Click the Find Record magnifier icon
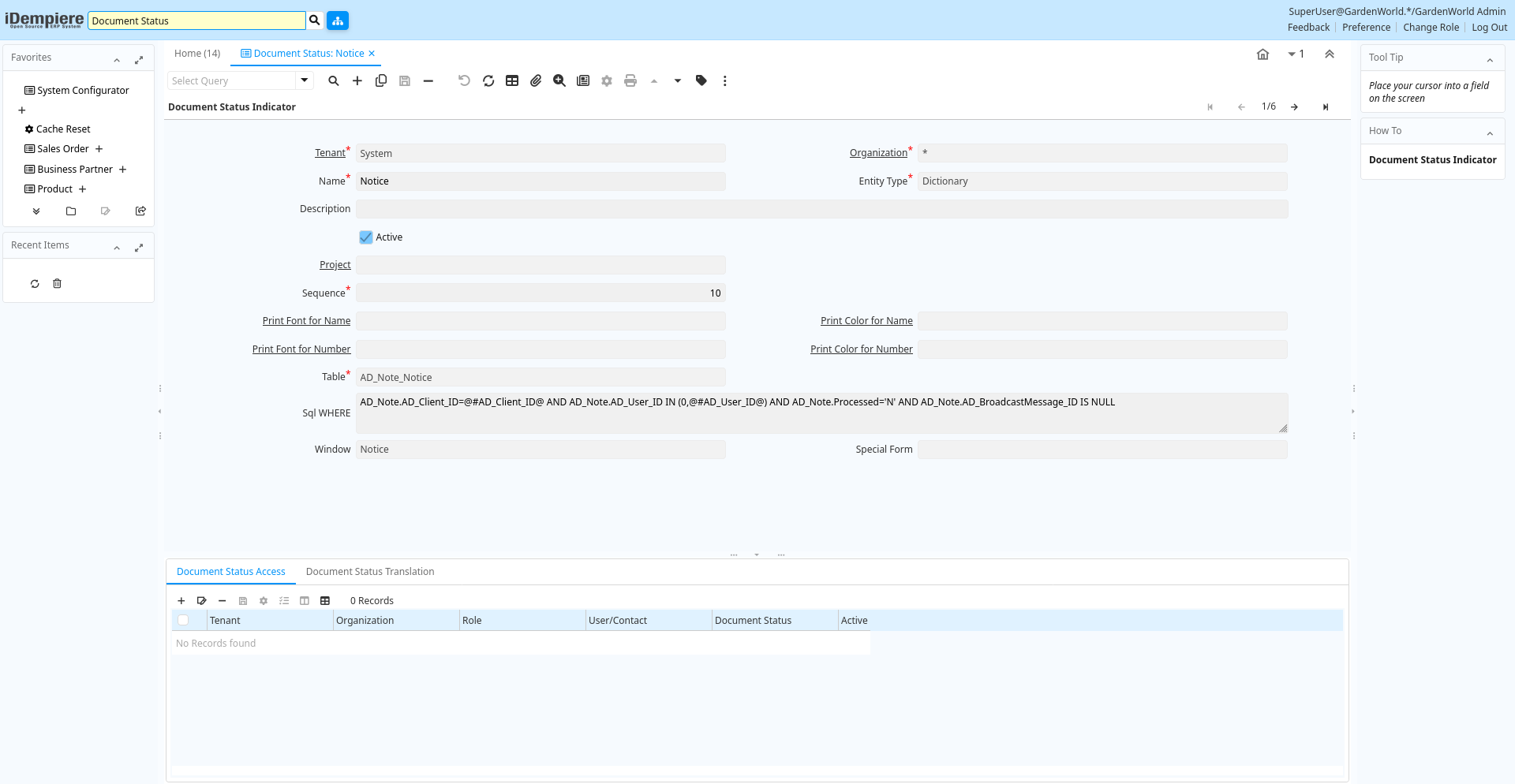This screenshot has width=1515, height=784. click(334, 80)
